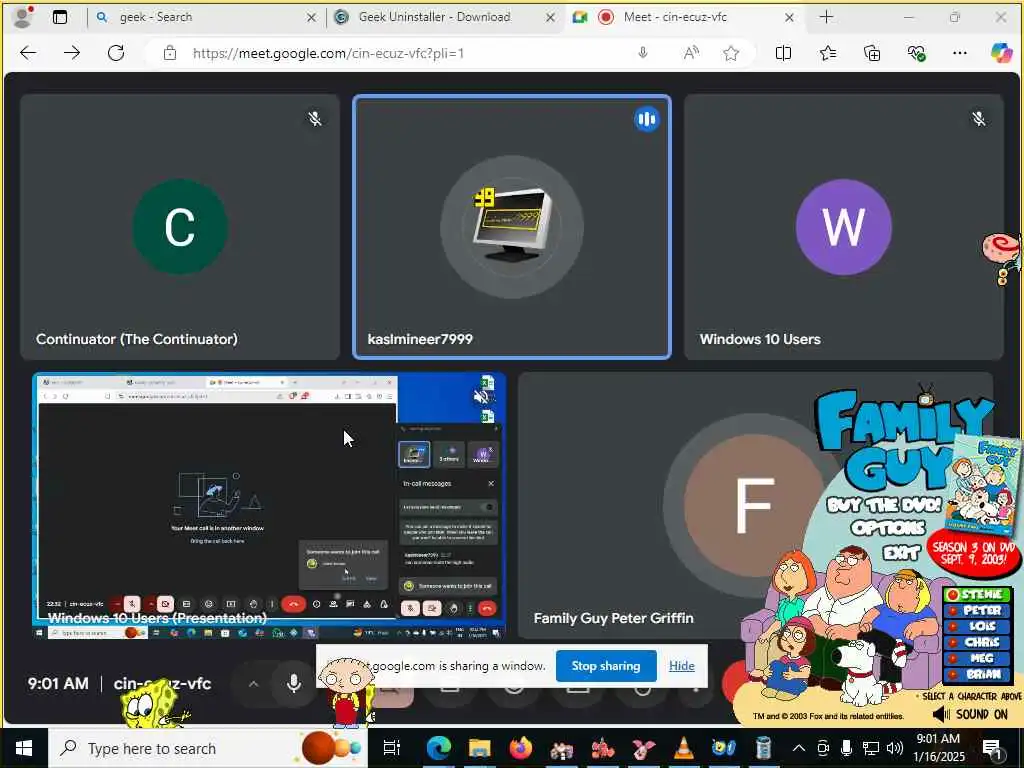Refresh the Meet page
This screenshot has height=768, width=1024.
coord(116,53)
